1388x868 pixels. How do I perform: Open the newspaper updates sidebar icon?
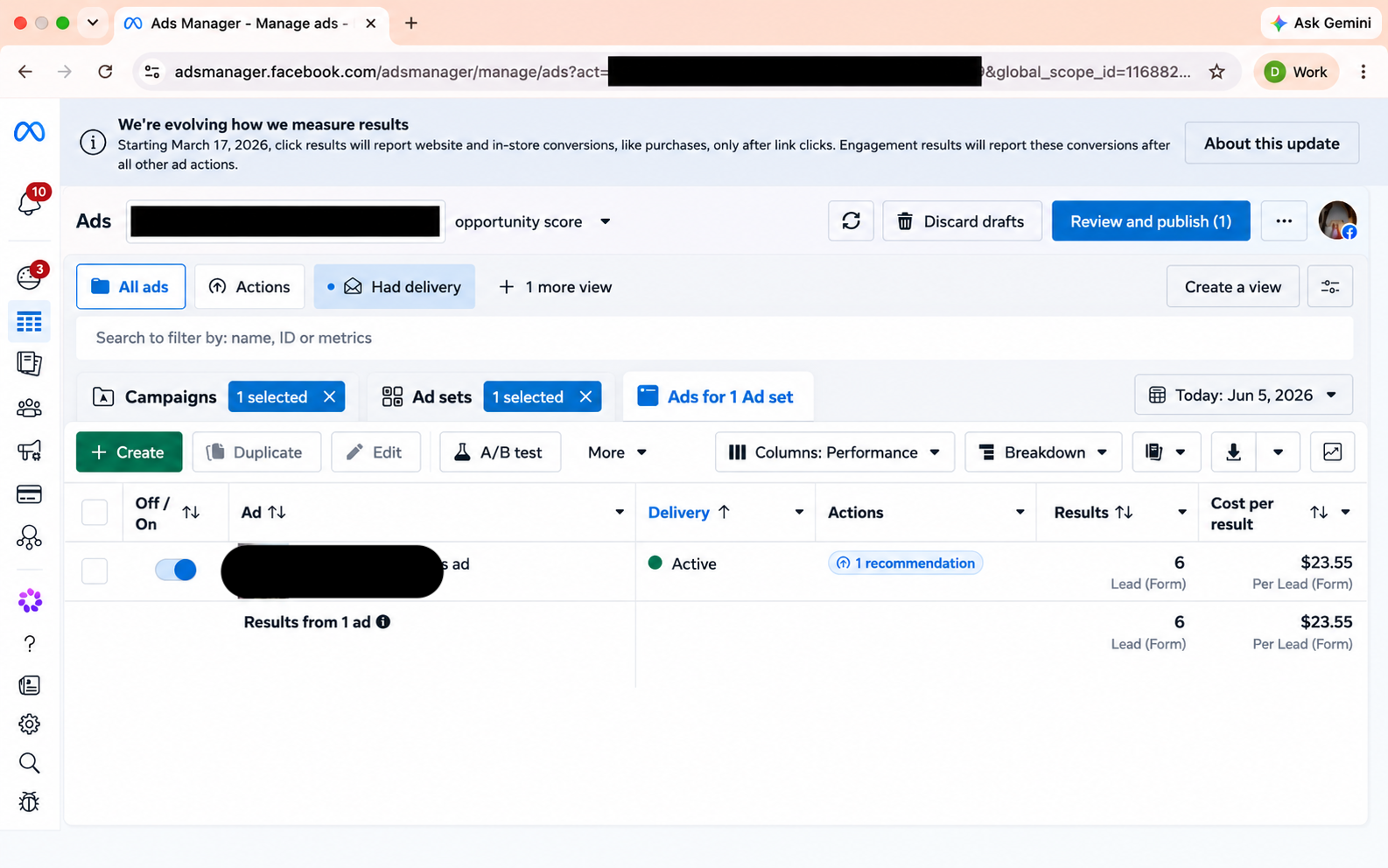coord(29,685)
